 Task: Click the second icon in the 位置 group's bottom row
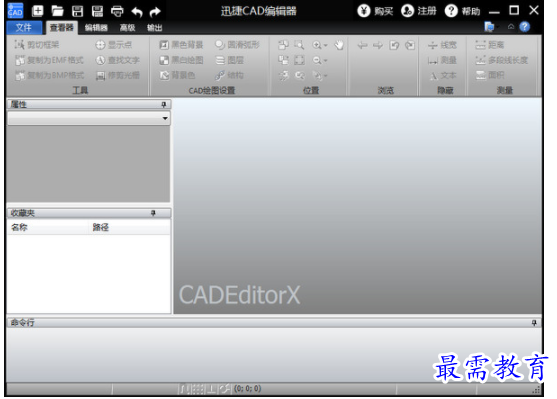(299, 76)
